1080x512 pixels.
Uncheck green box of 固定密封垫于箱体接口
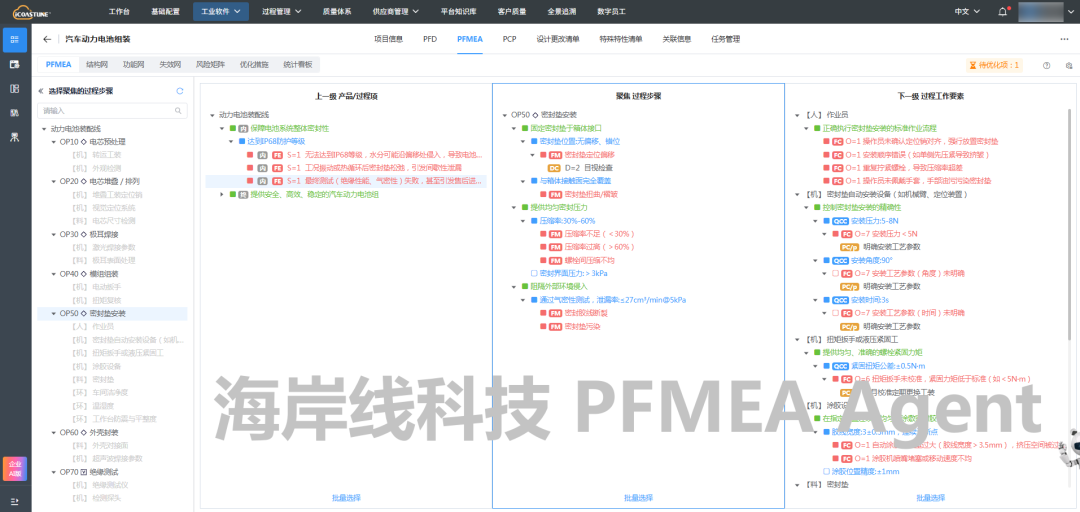click(525, 128)
